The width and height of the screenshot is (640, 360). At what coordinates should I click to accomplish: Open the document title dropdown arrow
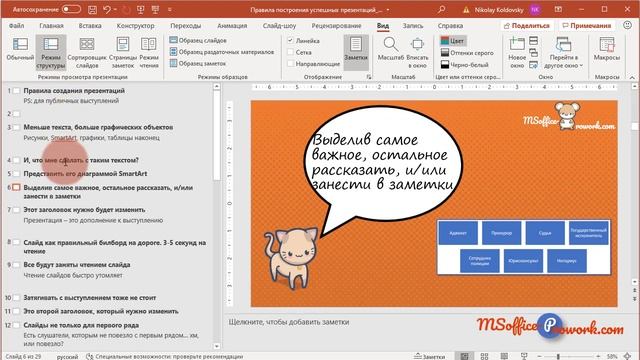click(x=388, y=10)
